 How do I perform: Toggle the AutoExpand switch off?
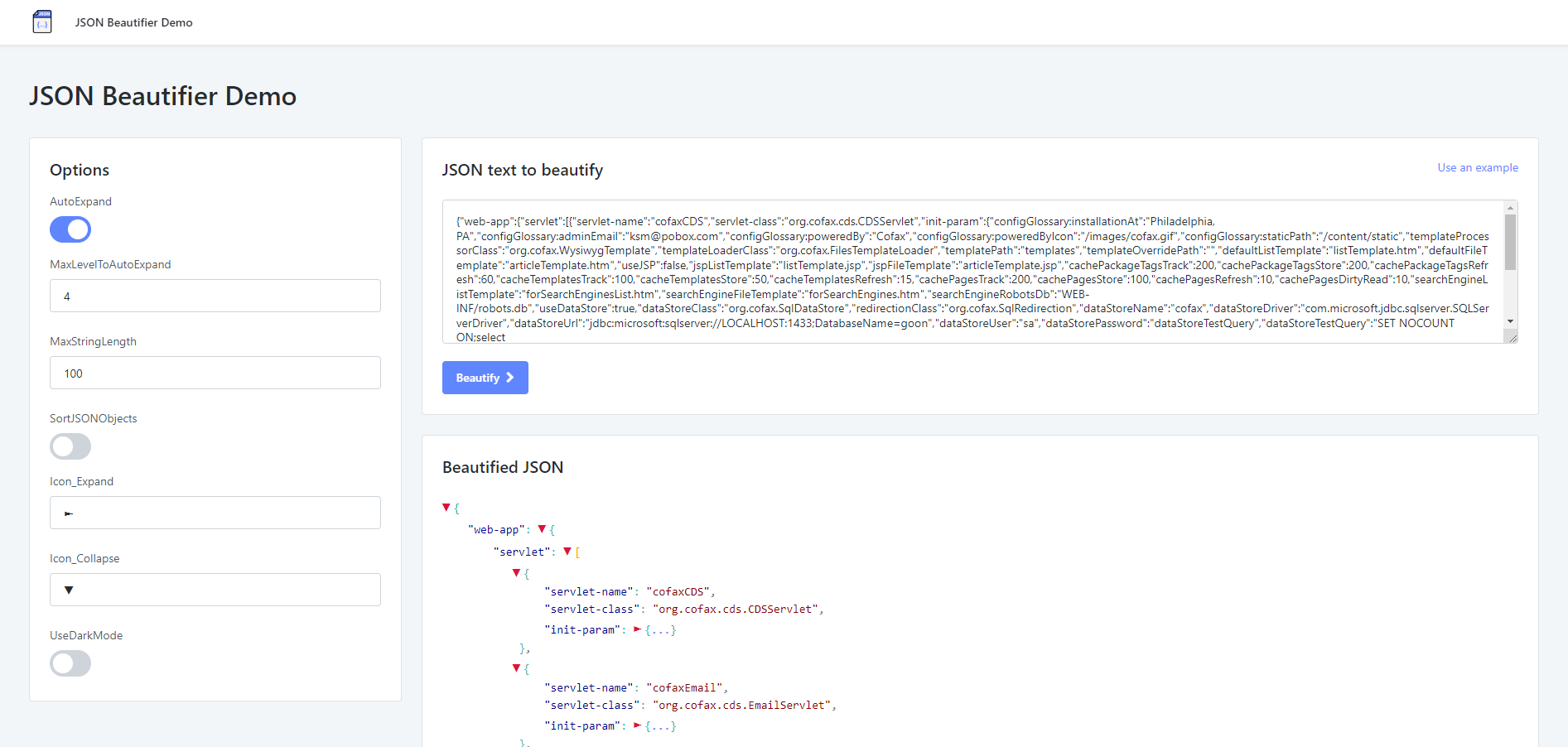70,229
